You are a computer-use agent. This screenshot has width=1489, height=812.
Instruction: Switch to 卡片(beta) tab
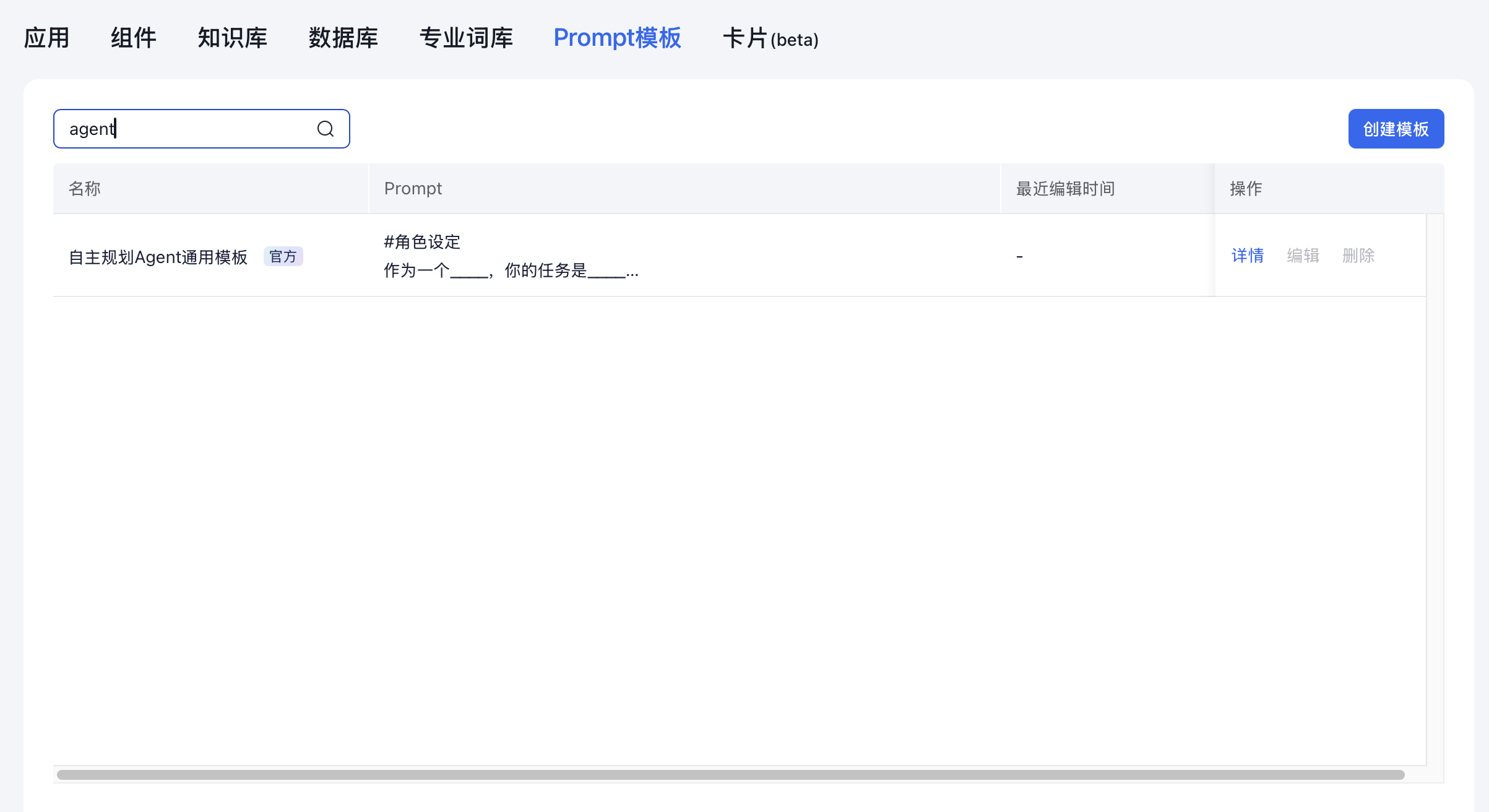tap(770, 38)
